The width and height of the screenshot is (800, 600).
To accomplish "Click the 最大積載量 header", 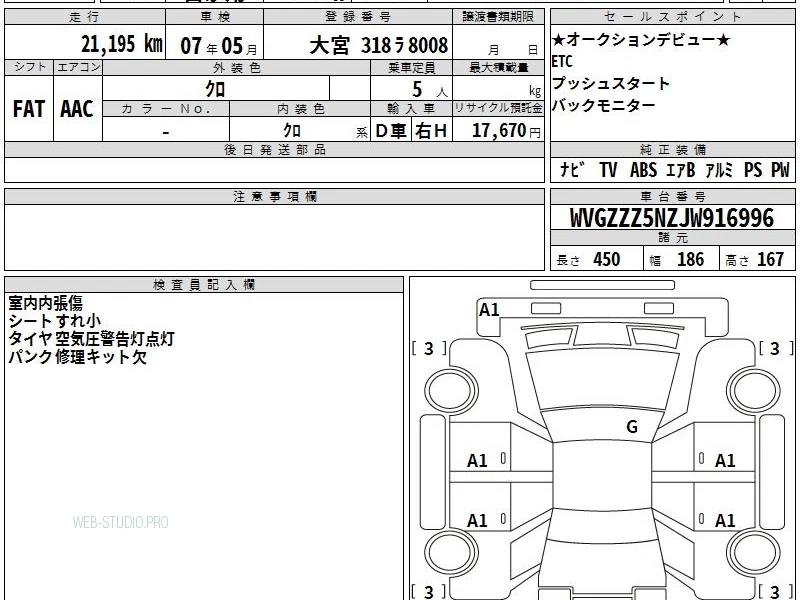I will 498,68.
